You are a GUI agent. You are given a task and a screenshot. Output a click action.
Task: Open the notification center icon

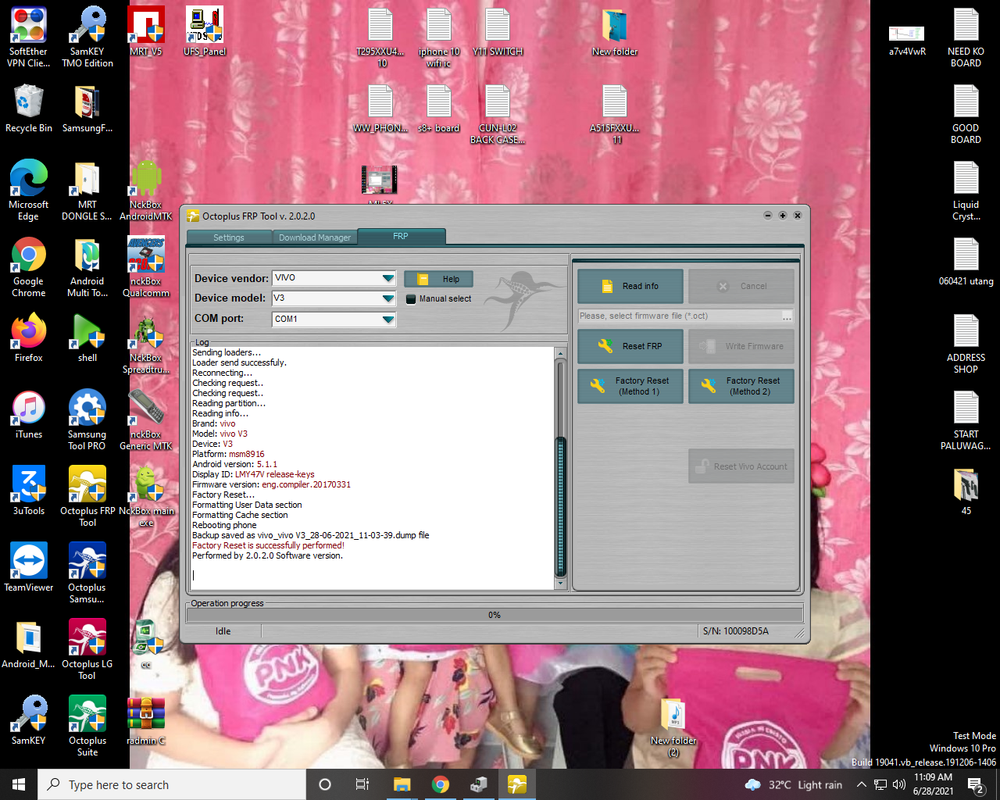pyautogui.click(x=976, y=785)
